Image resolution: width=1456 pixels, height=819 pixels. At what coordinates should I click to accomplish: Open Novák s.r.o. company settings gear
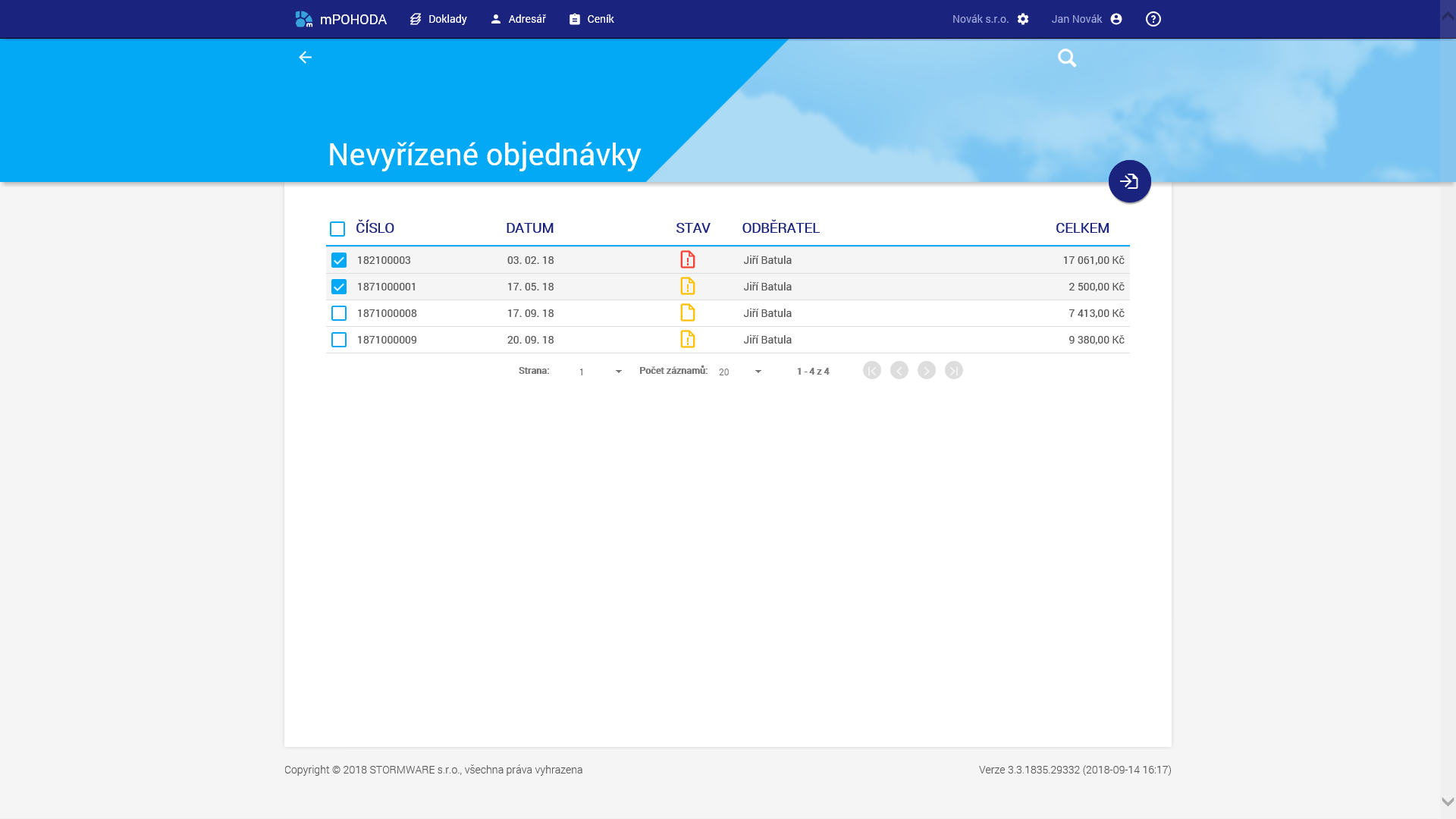pyautogui.click(x=1023, y=19)
